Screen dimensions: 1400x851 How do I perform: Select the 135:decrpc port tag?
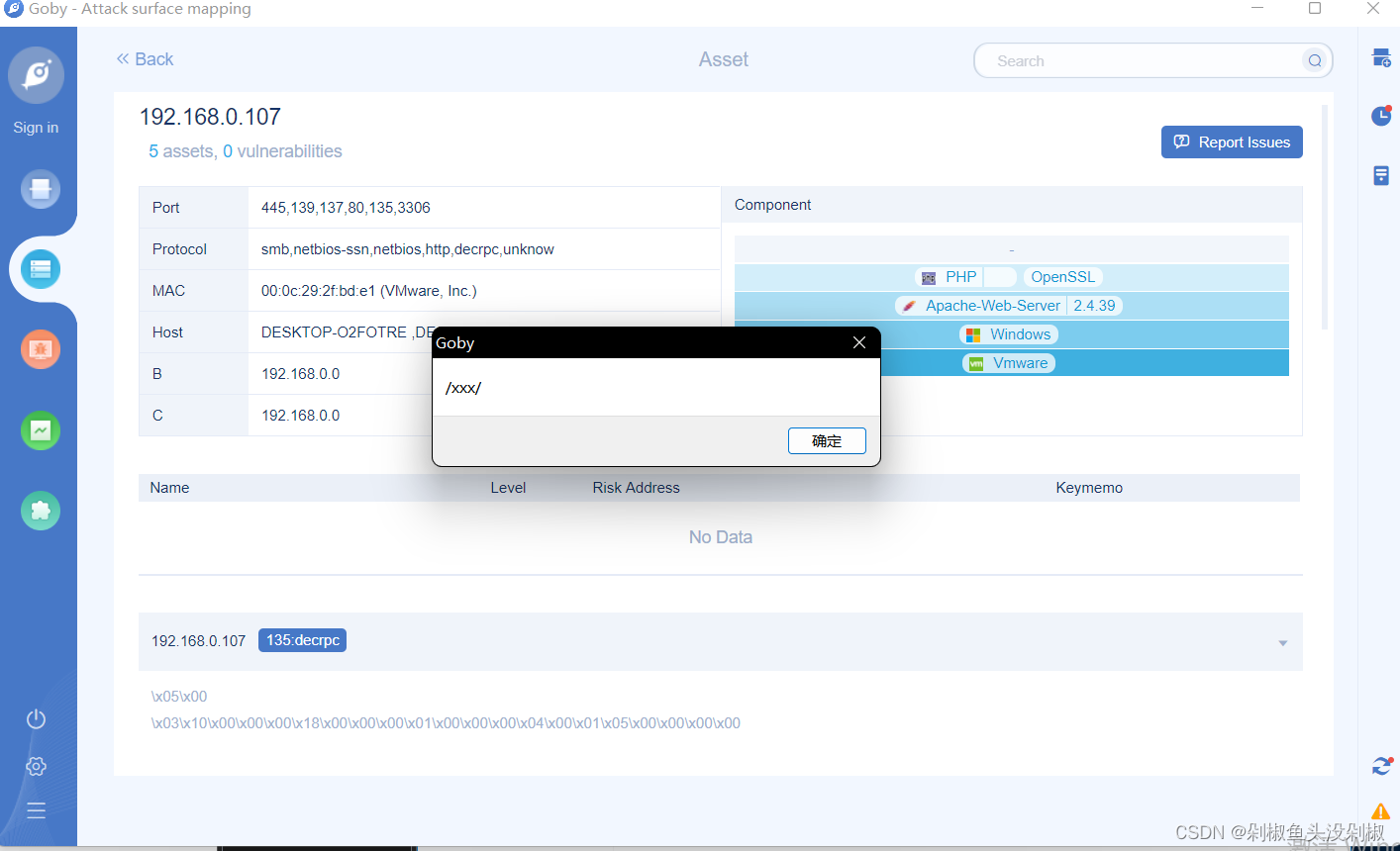(302, 640)
